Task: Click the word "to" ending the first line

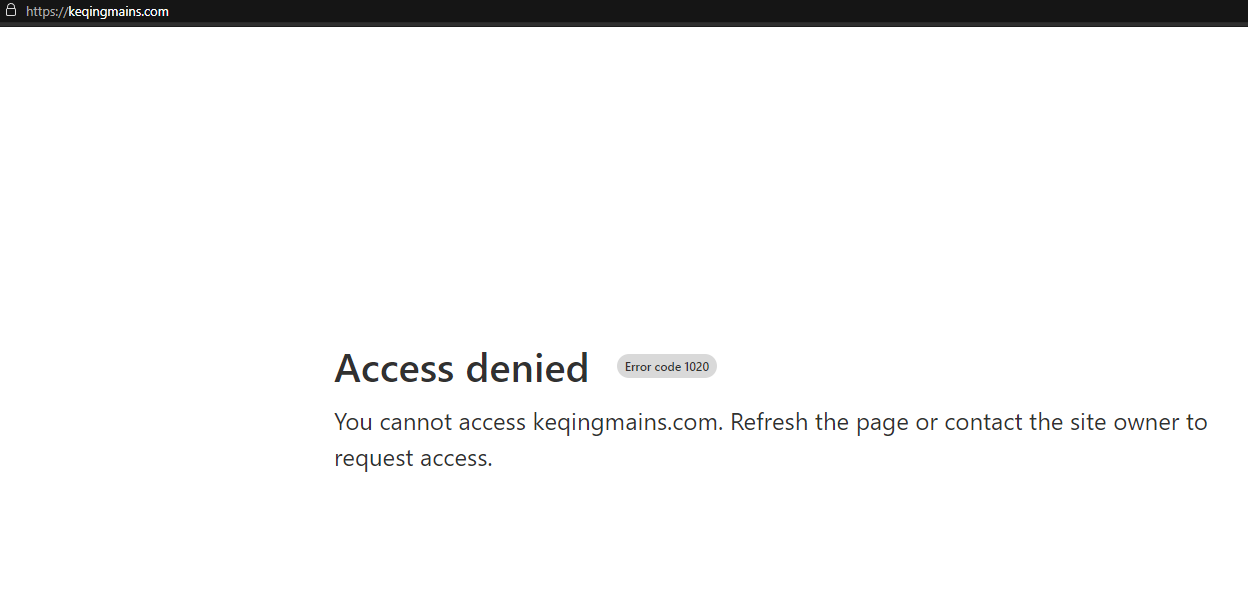Action: [x=1197, y=422]
